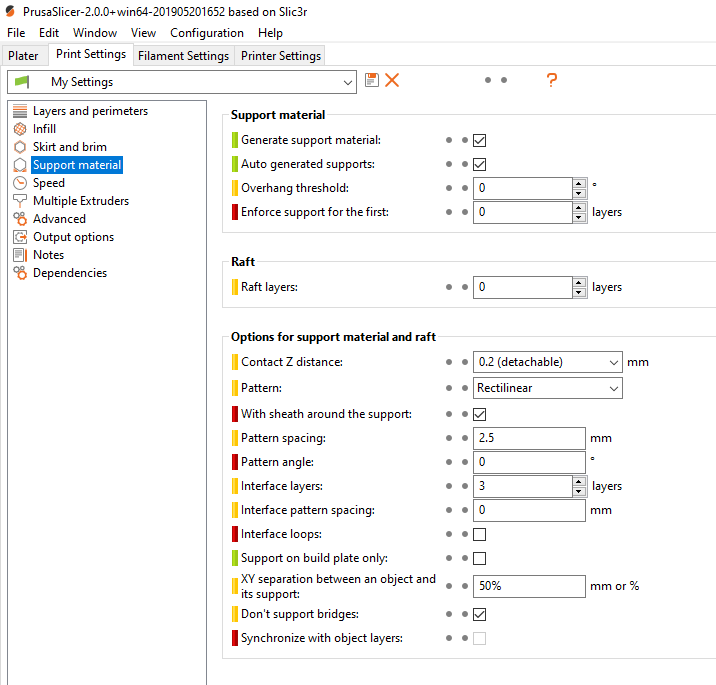This screenshot has height=685, width=716.
Task: Click first dot beside Generate support material
Action: 449,140
